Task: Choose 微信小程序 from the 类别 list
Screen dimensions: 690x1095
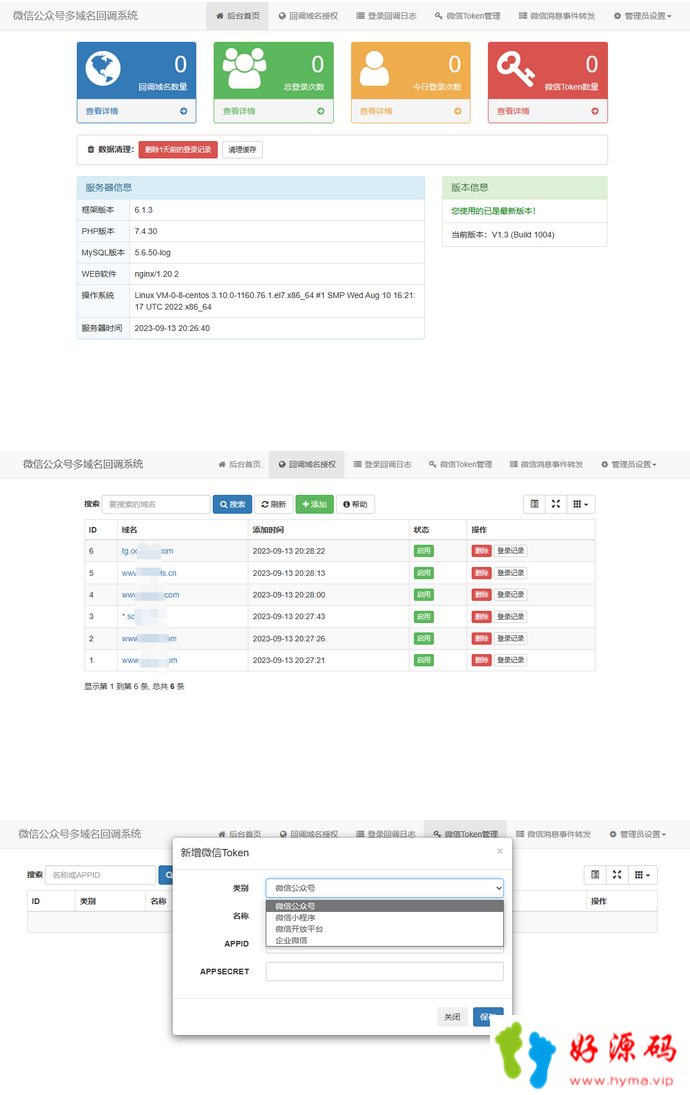Action: point(384,918)
